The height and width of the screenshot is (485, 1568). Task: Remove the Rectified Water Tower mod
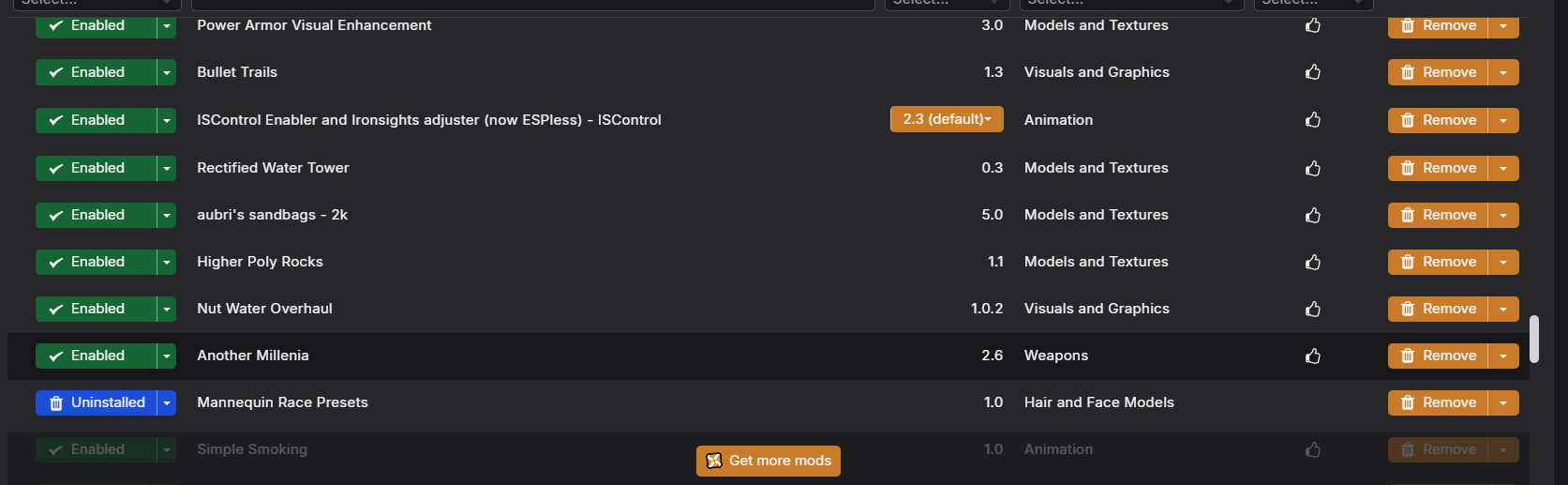pyautogui.click(x=1438, y=168)
